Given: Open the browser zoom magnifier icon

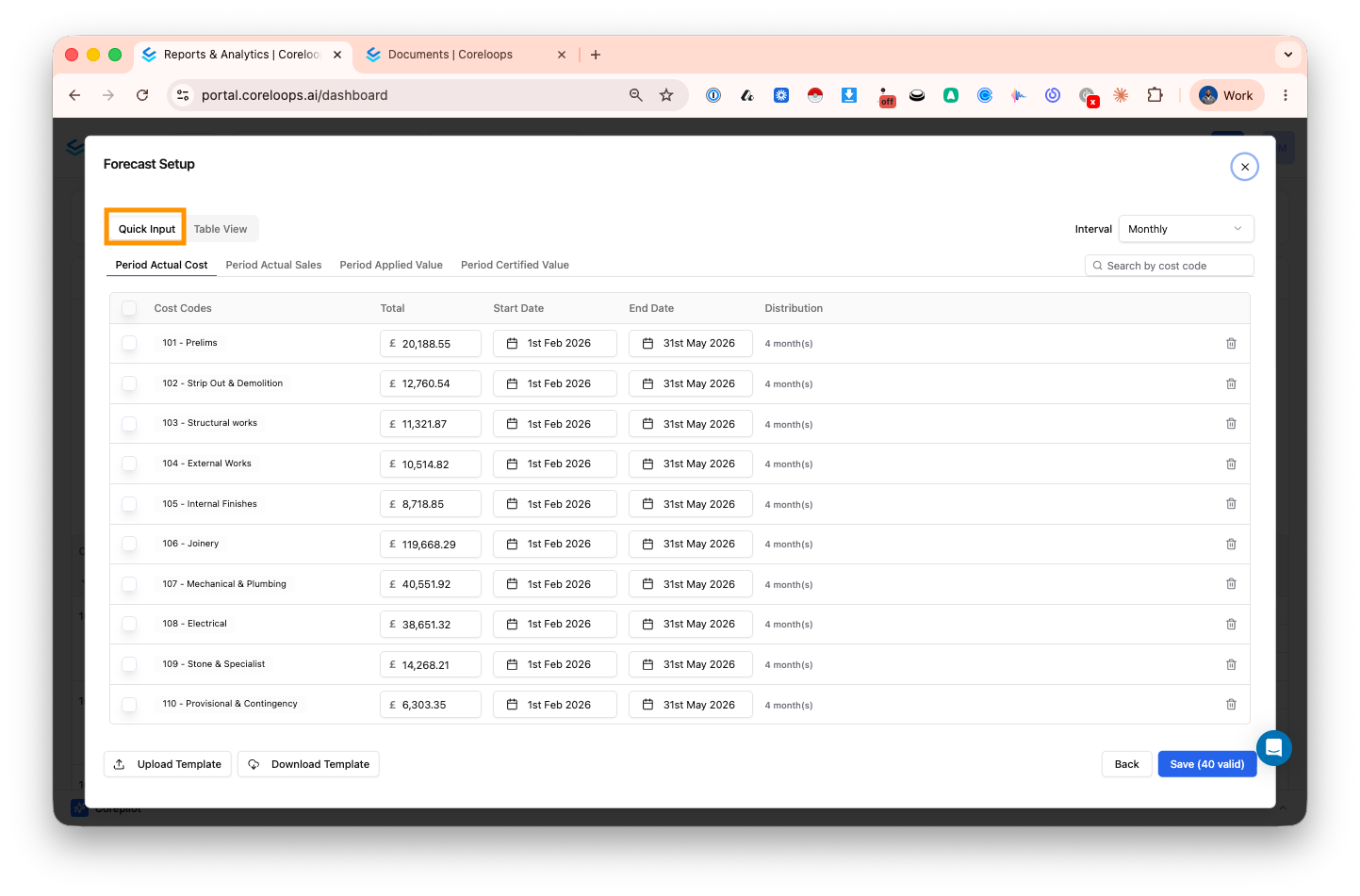Looking at the screenshot, I should [636, 95].
